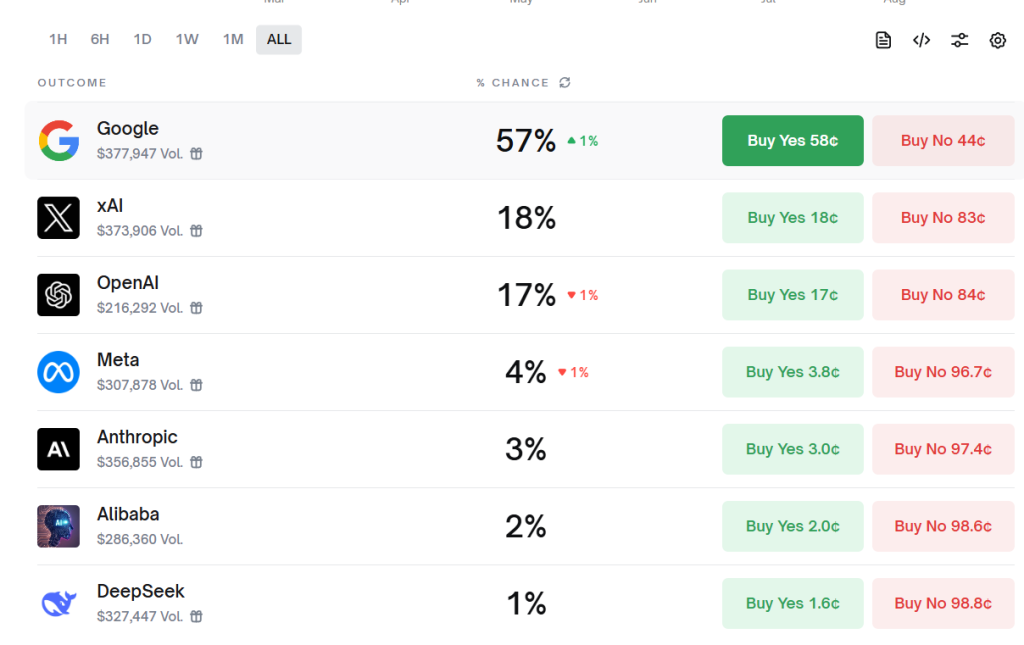Screen dimensions: 1024x645
Task: Select the 1H time range
Action: tap(58, 40)
